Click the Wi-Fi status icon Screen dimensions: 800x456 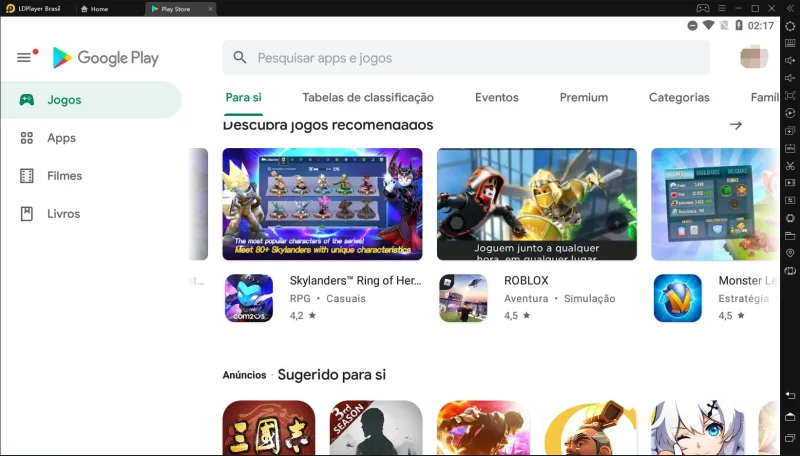(708, 26)
